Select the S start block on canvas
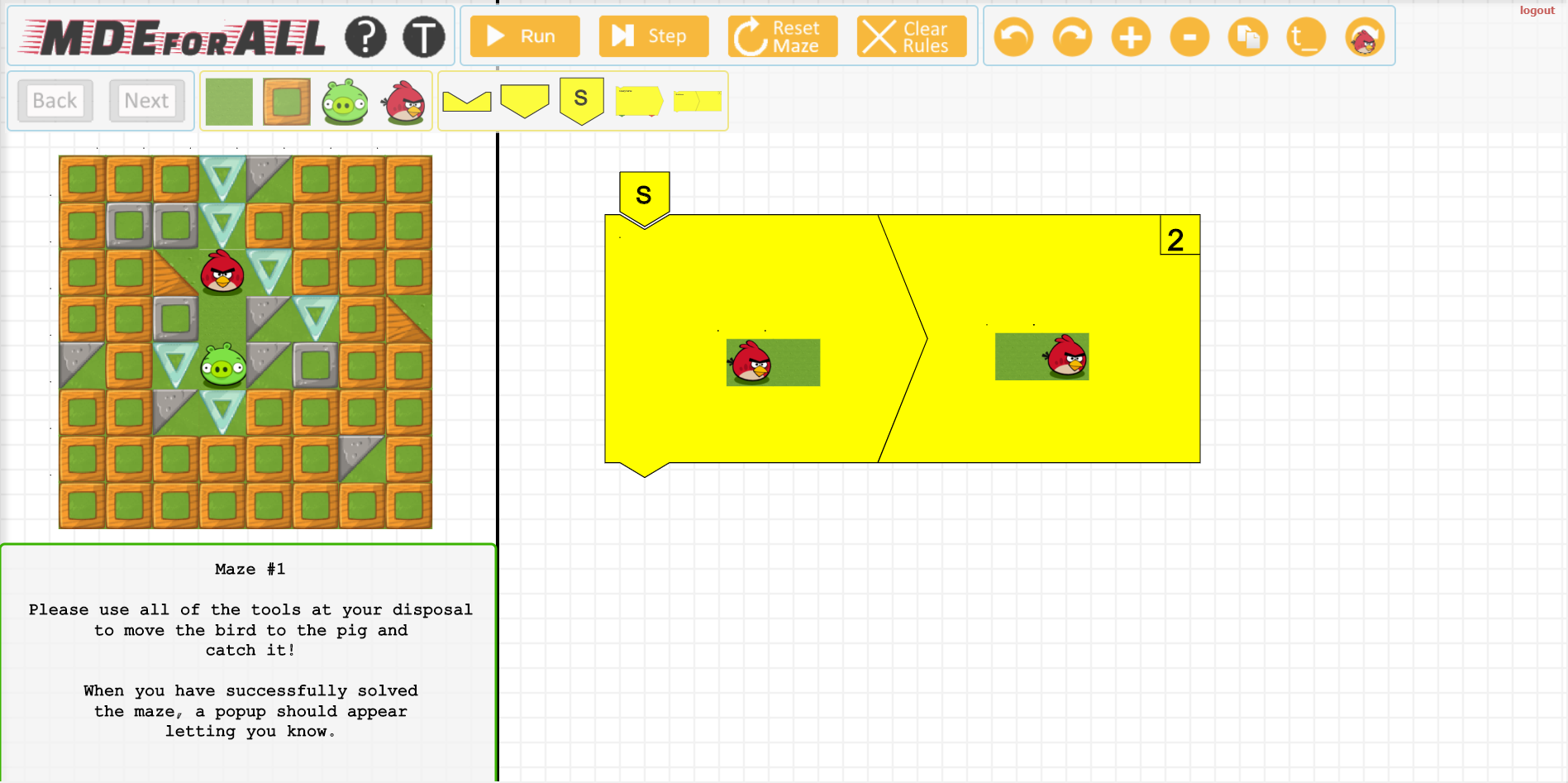 [644, 197]
